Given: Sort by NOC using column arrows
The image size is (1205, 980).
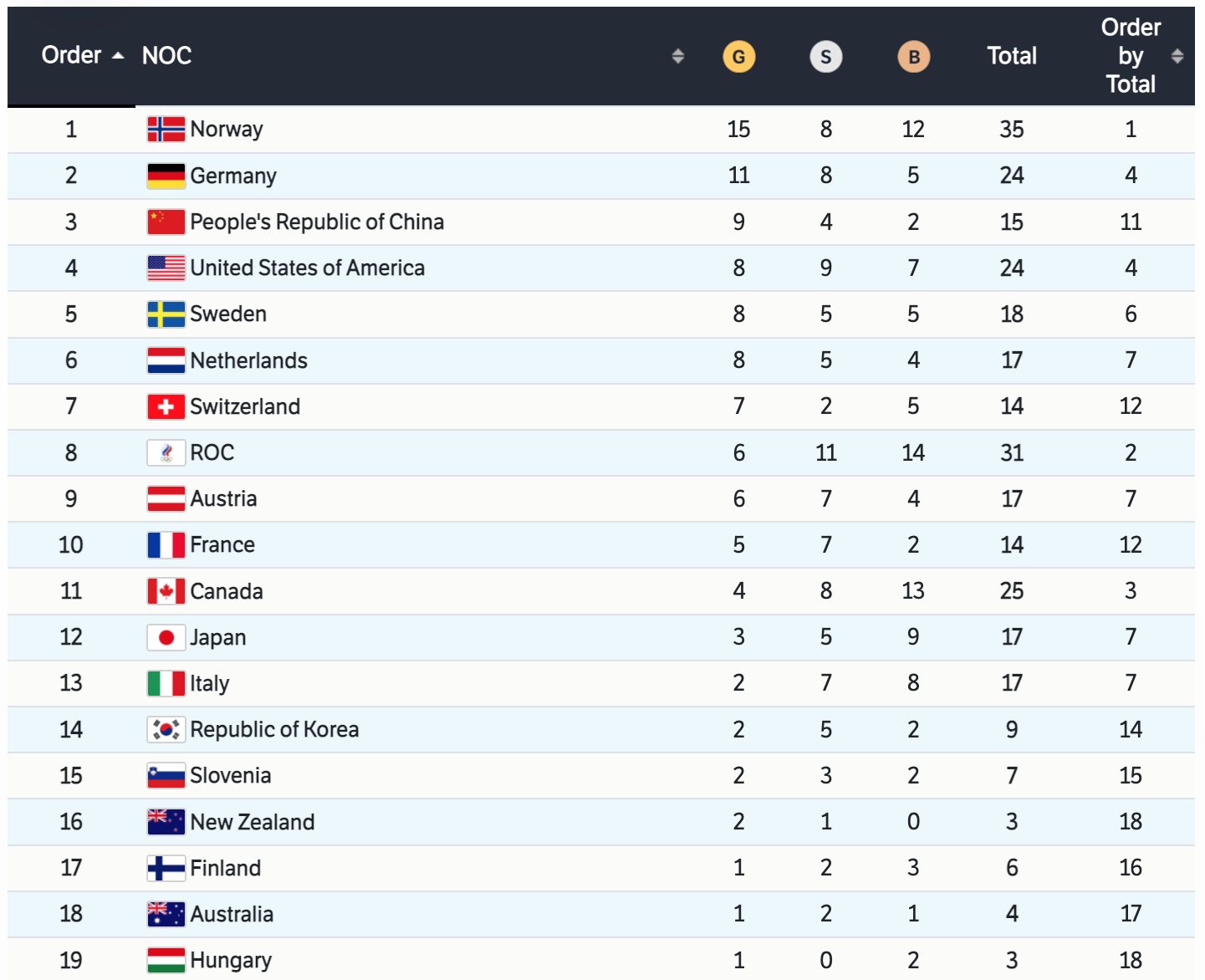Looking at the screenshot, I should (678, 56).
